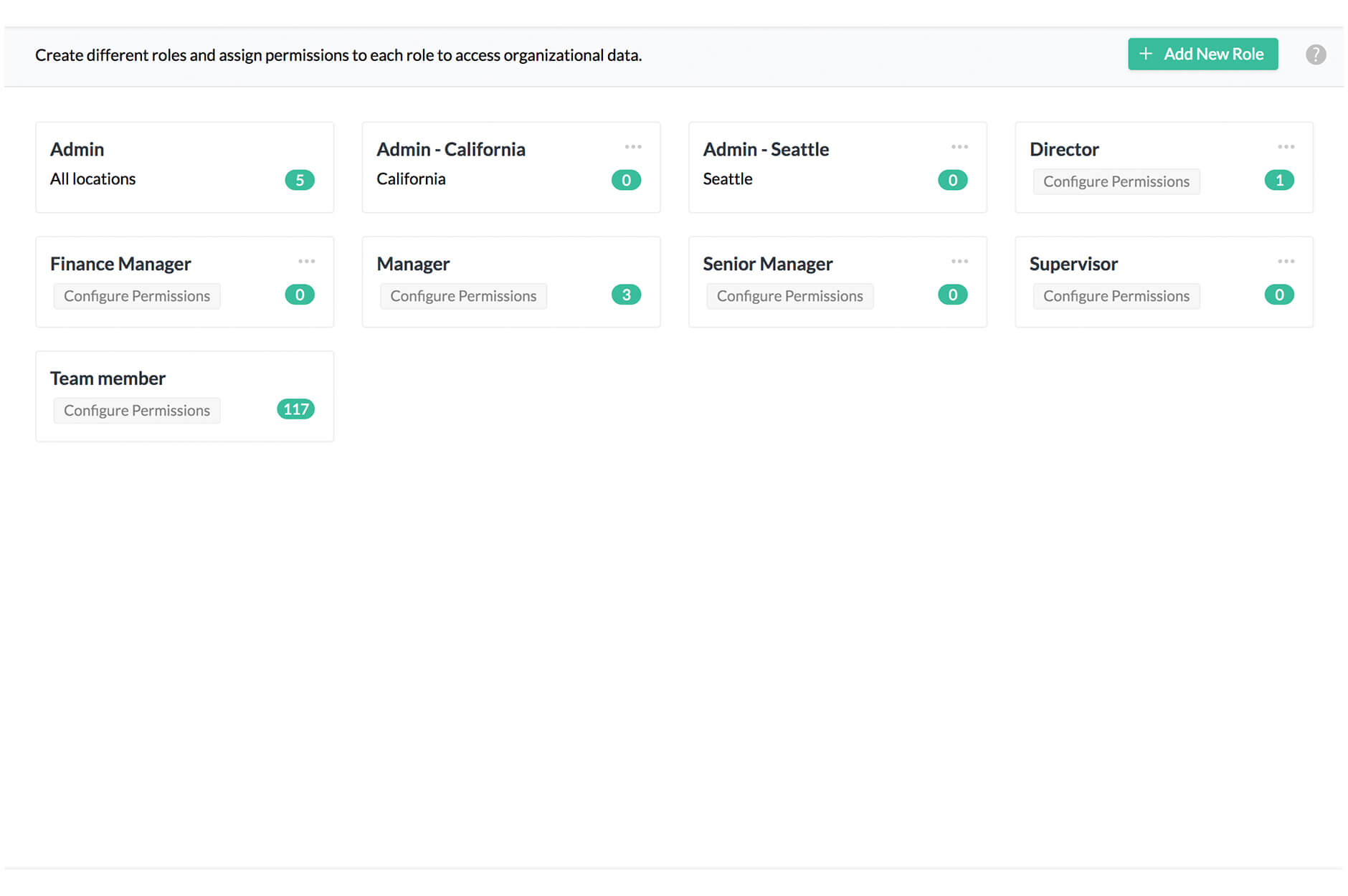Open the Finance Manager three-dot menu
Viewport: 1348px width, 896px height.
click(x=307, y=261)
